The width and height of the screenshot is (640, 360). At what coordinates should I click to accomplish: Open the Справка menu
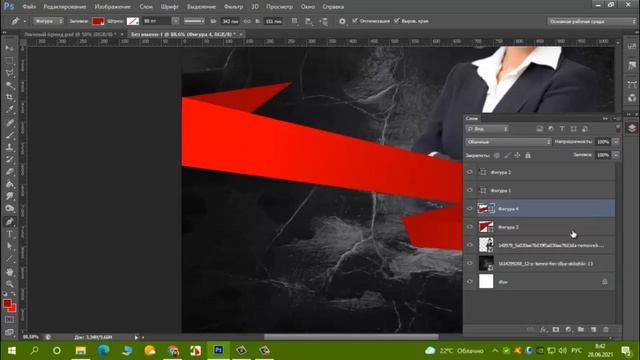(333, 7)
